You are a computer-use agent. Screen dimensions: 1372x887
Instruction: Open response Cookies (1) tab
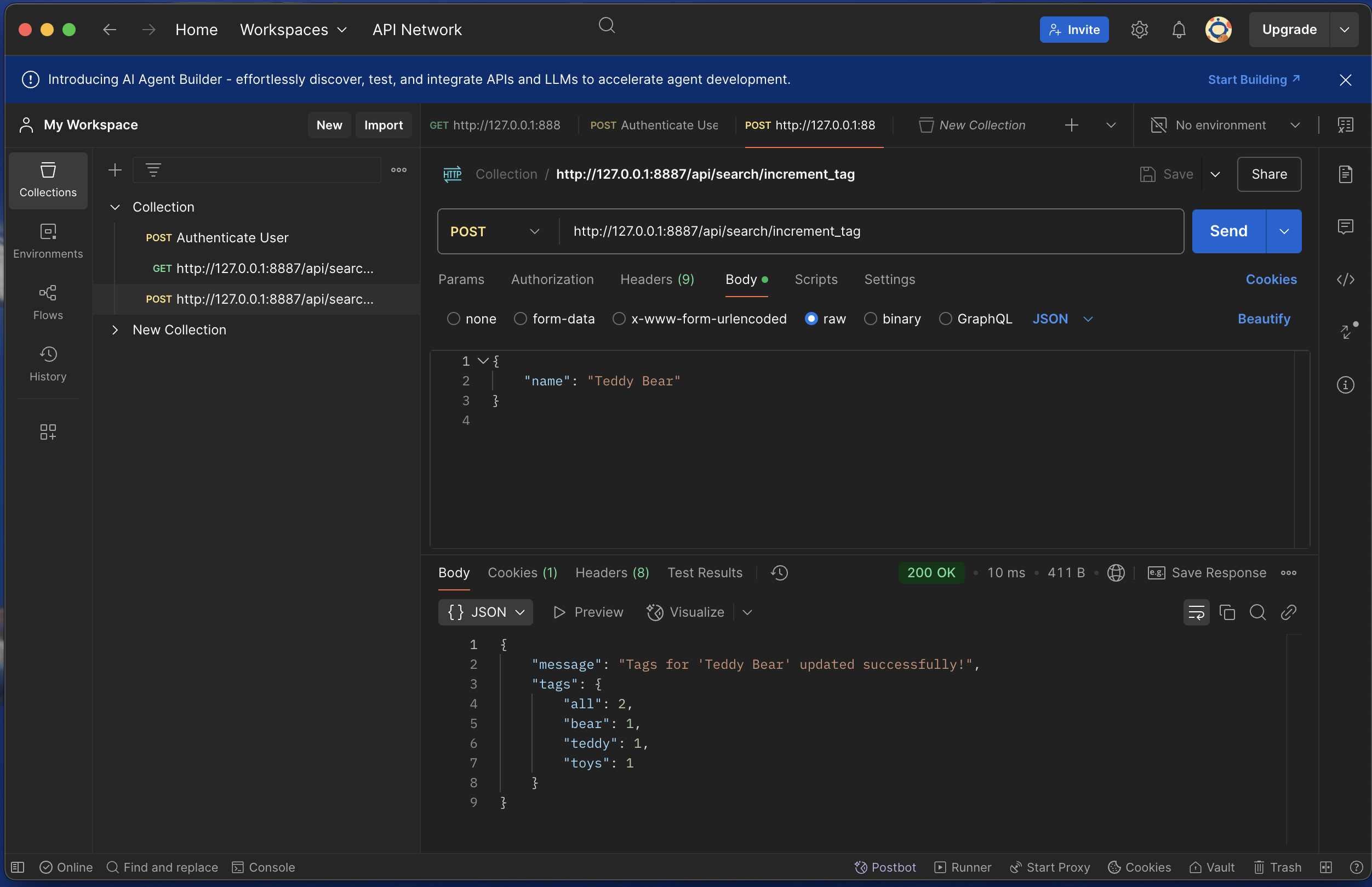pyautogui.click(x=522, y=572)
